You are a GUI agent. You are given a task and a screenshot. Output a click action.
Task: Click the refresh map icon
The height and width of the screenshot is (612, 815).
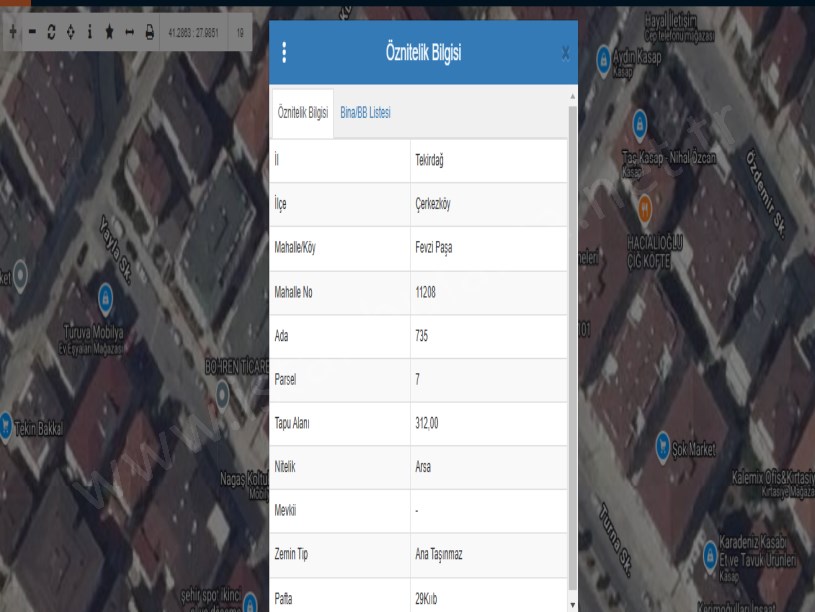51,32
